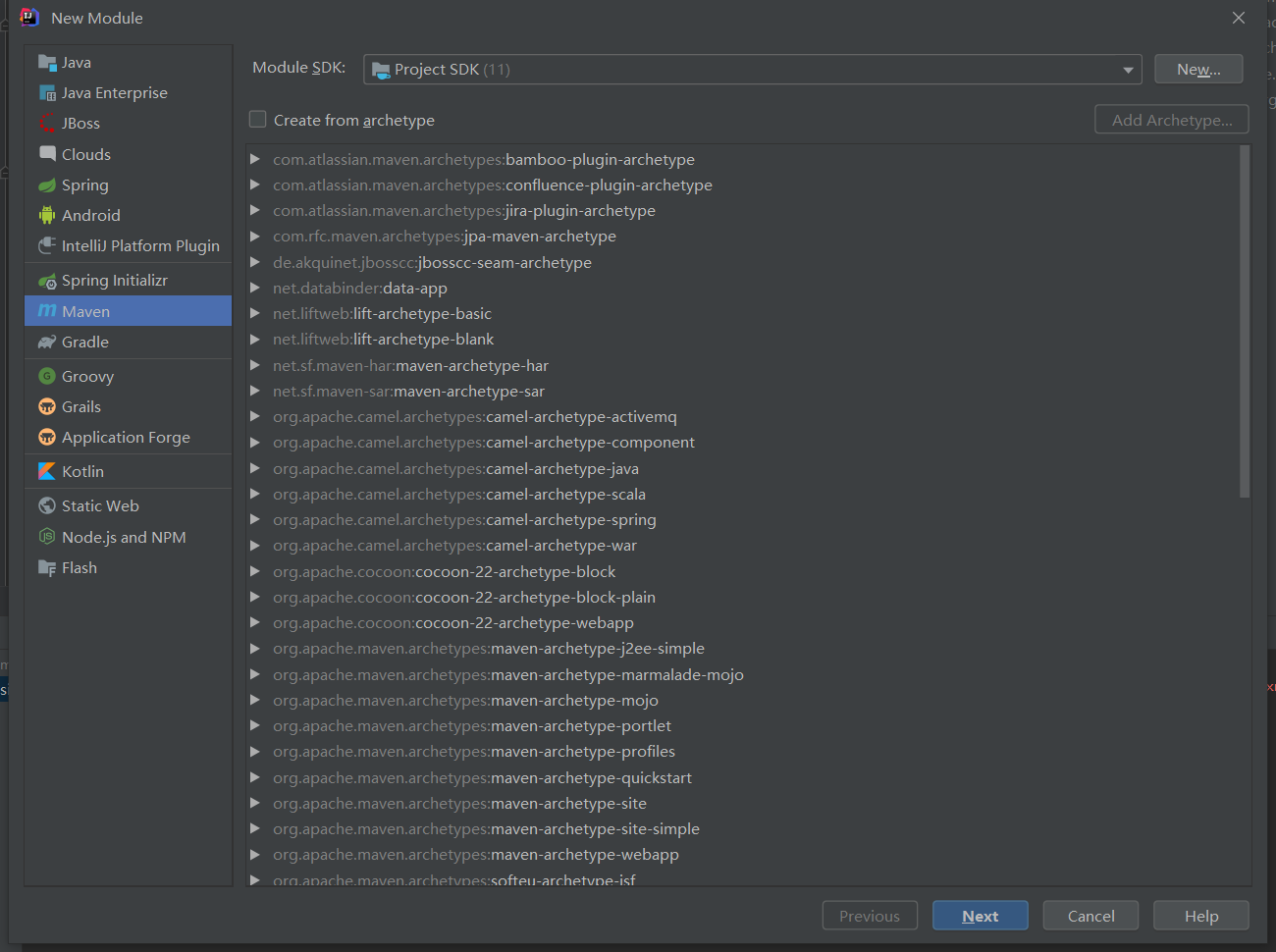Click the Android robot icon
1276x952 pixels.
47,216
